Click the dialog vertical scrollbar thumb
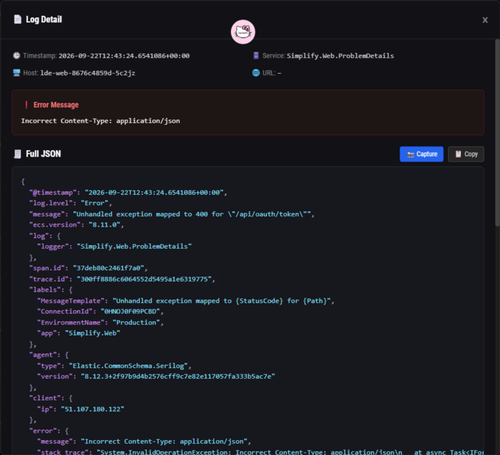 tap(497, 133)
